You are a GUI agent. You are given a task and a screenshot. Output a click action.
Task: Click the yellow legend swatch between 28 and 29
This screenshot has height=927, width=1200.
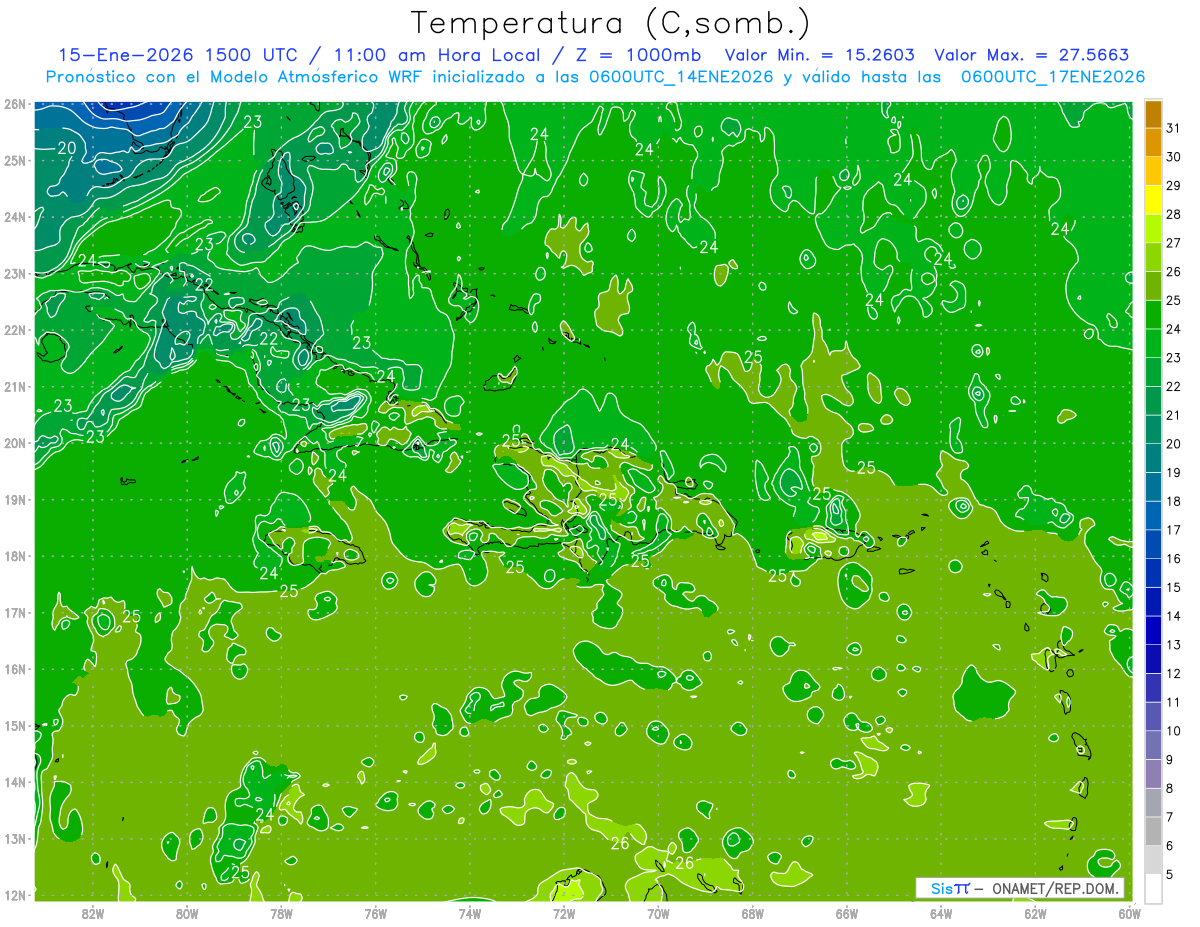(x=1153, y=199)
